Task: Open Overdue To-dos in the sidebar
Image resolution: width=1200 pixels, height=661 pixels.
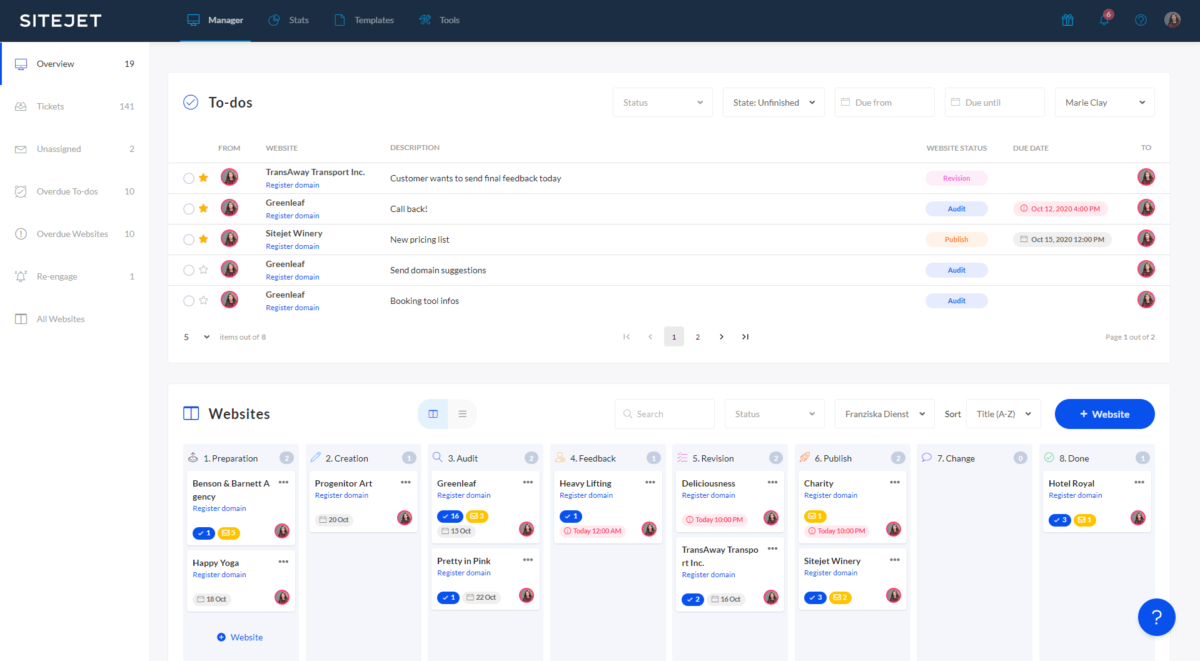Action: click(x=67, y=191)
